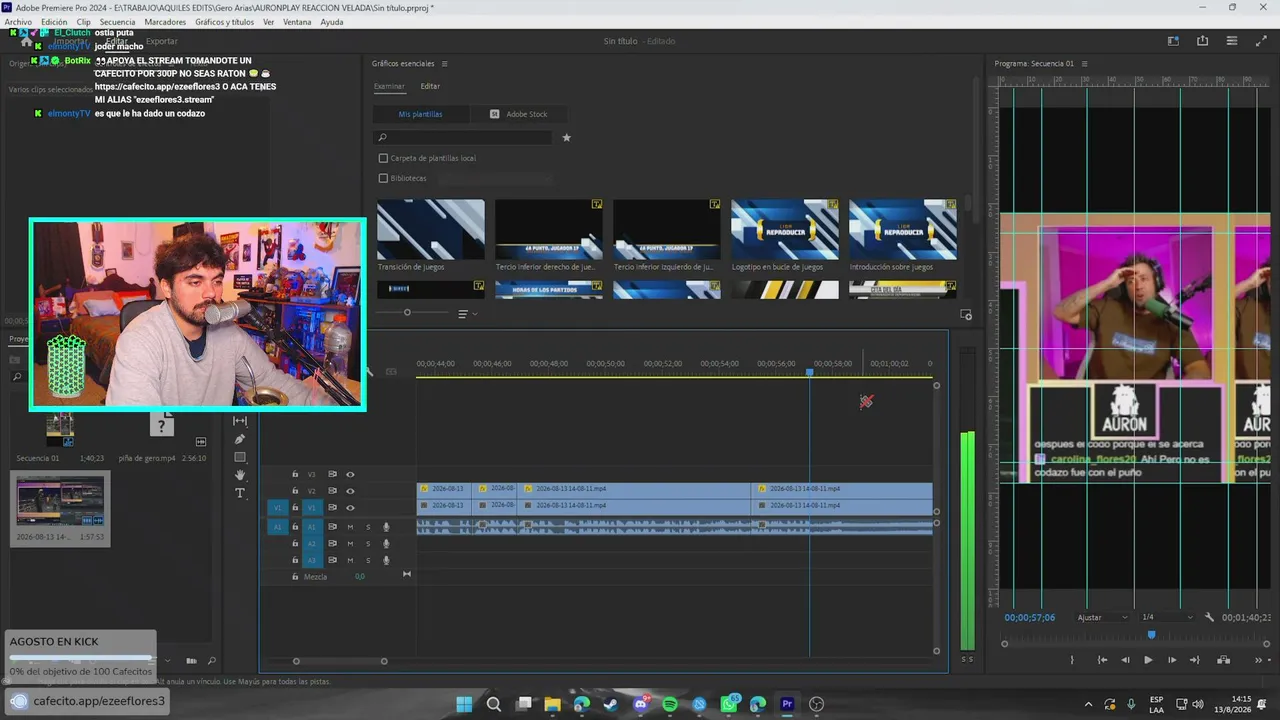Open Discord from the taskbar
1280x720 pixels.
[641, 704]
